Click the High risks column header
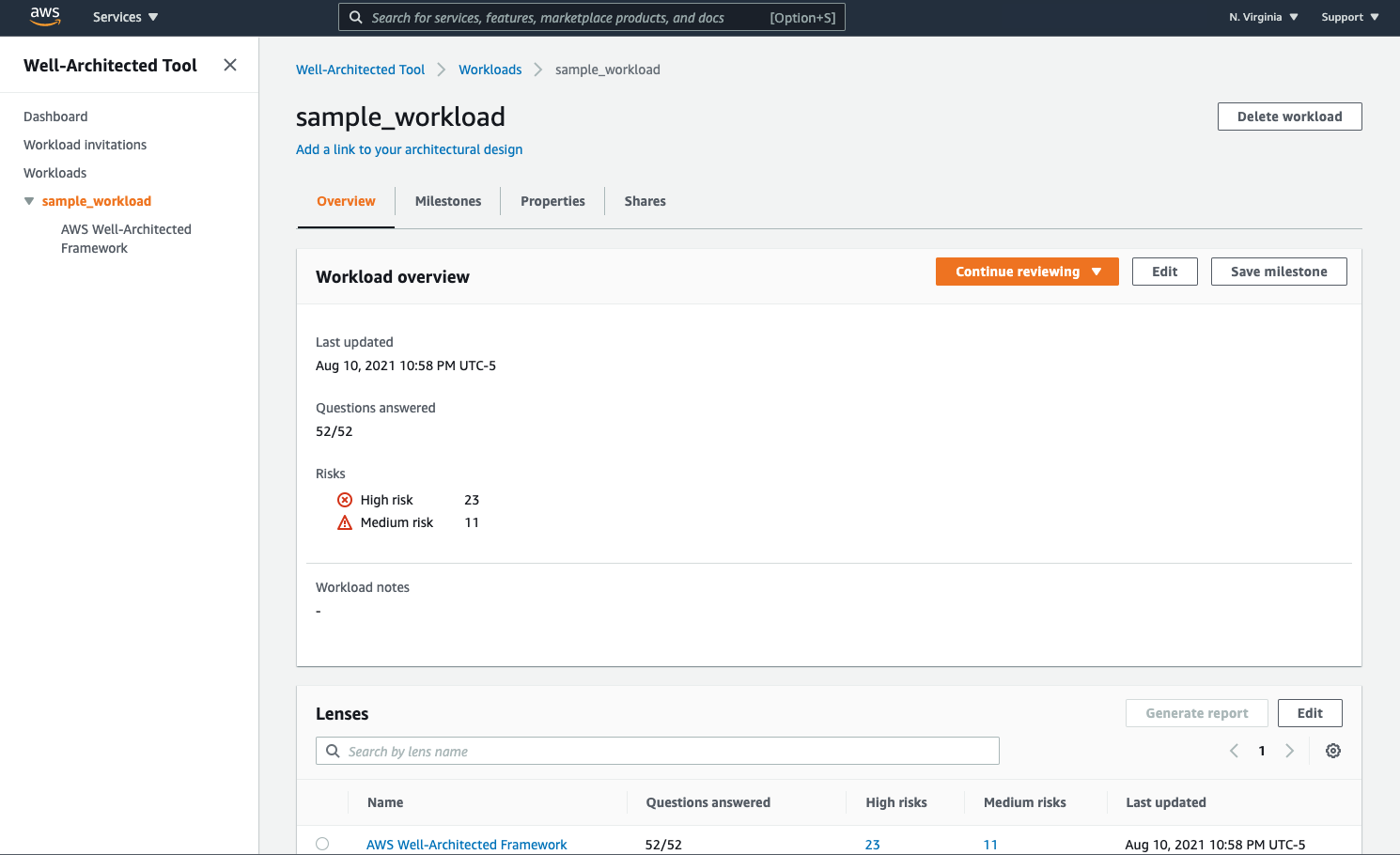 [896, 802]
